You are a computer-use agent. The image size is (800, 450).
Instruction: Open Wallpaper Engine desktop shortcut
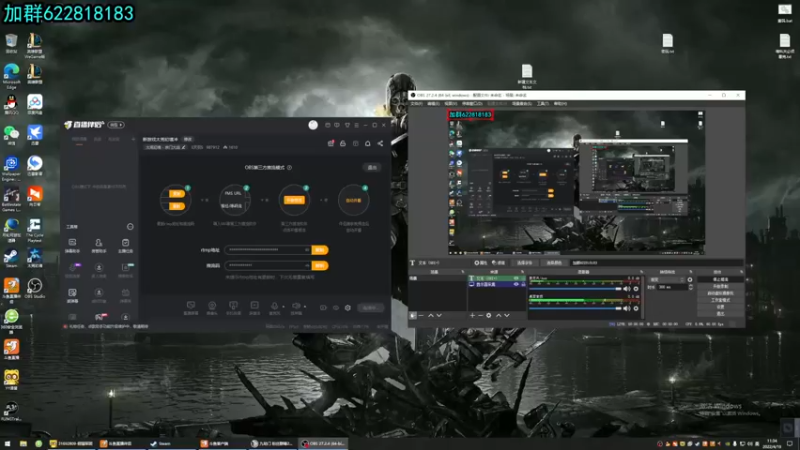tap(11, 168)
